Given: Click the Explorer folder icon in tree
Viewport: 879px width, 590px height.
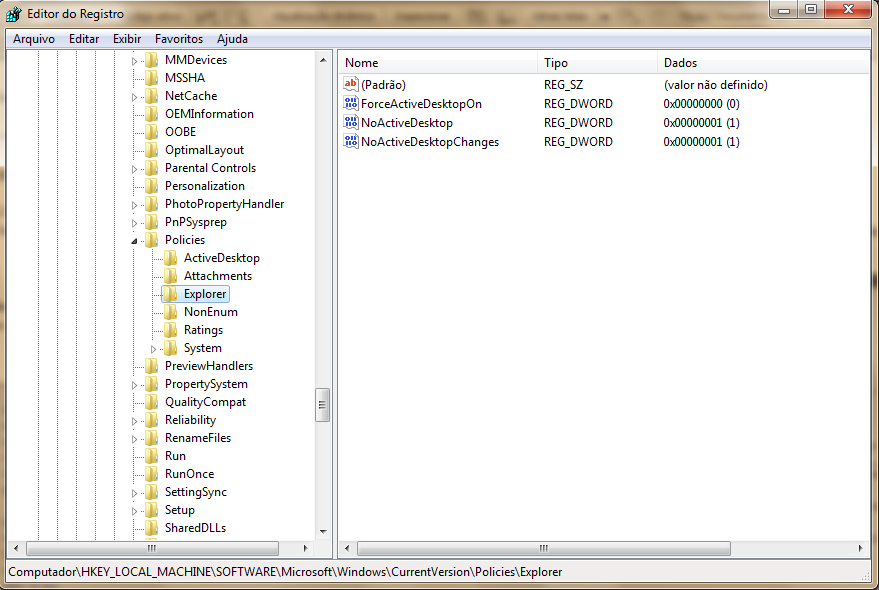Looking at the screenshot, I should pos(170,294).
